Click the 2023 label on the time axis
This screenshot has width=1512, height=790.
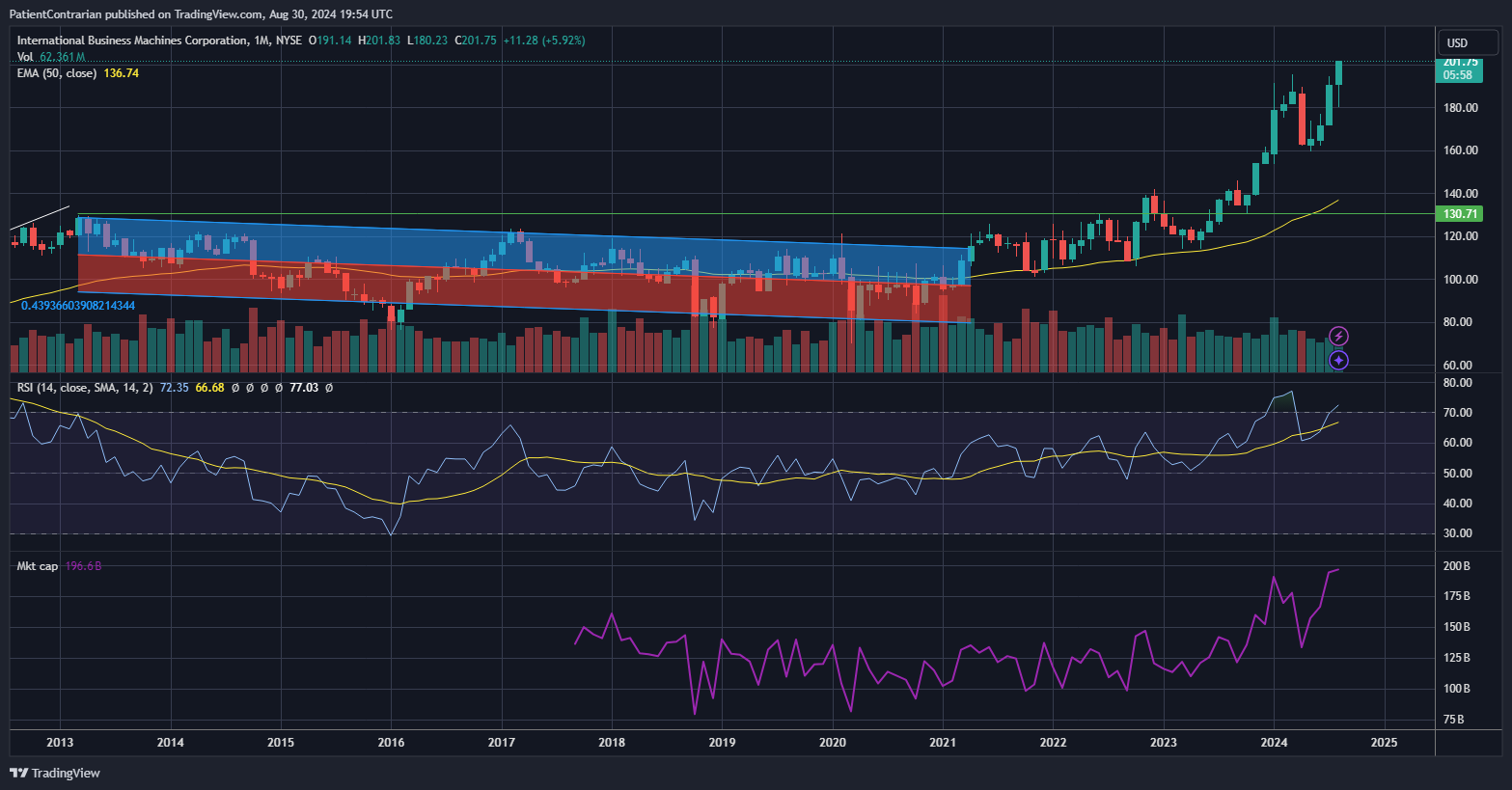click(1164, 743)
